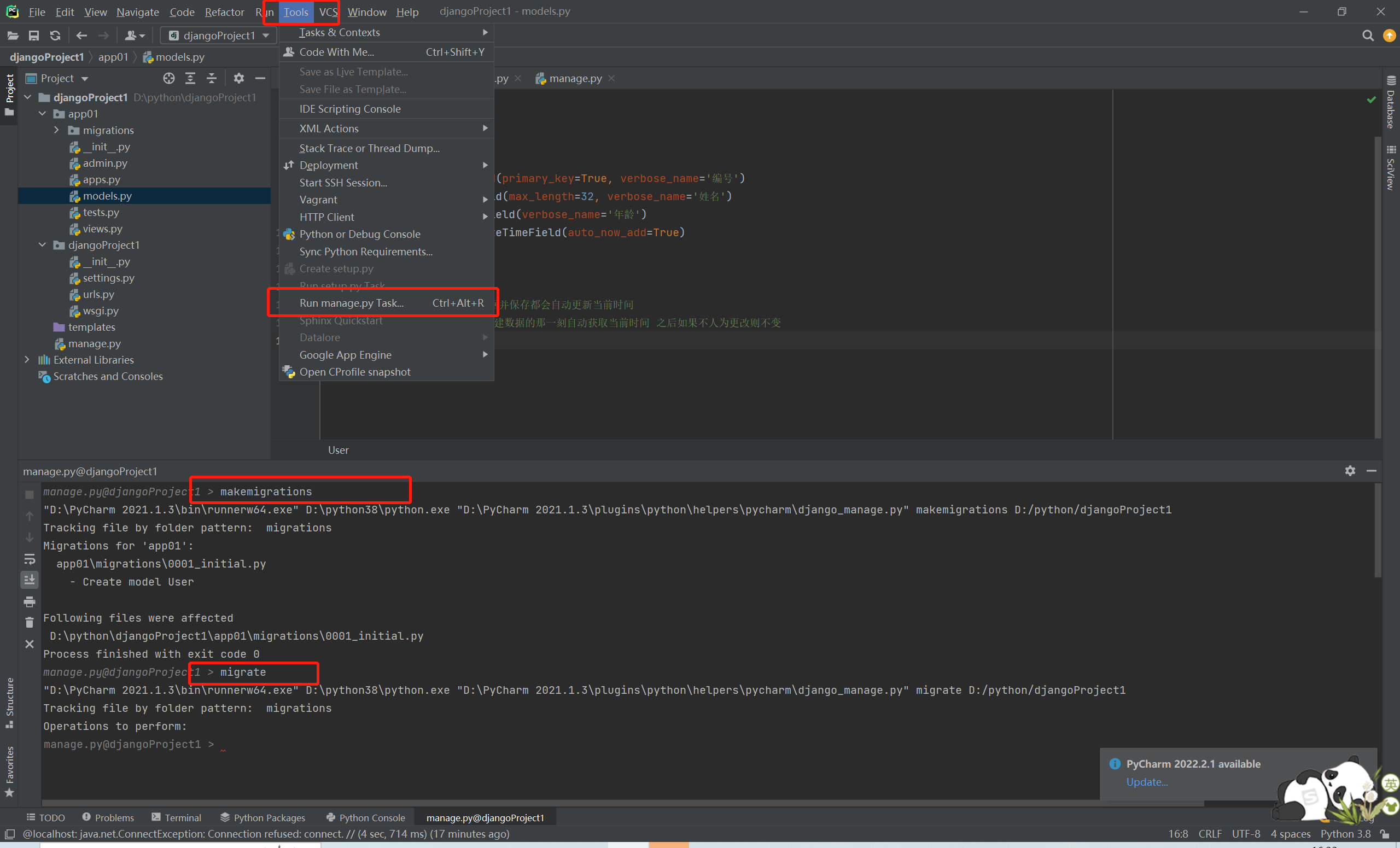1400x848 pixels.
Task: Toggle scroll-to-end icon in console gutter
Action: point(30,580)
